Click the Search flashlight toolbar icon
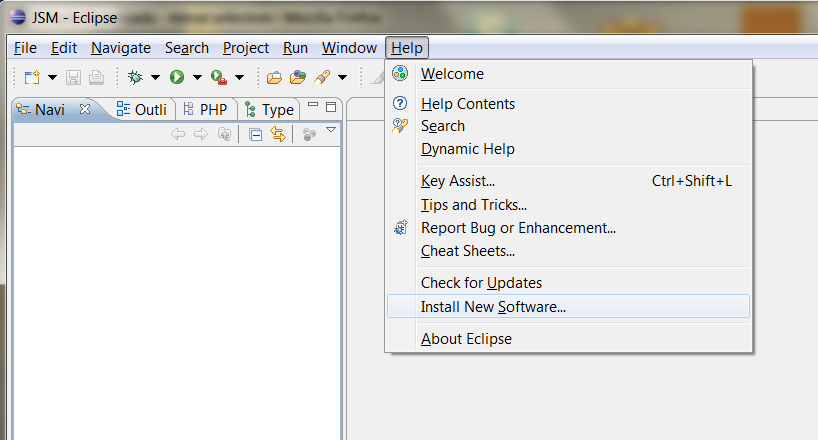This screenshot has height=440, width=818. coord(322,77)
